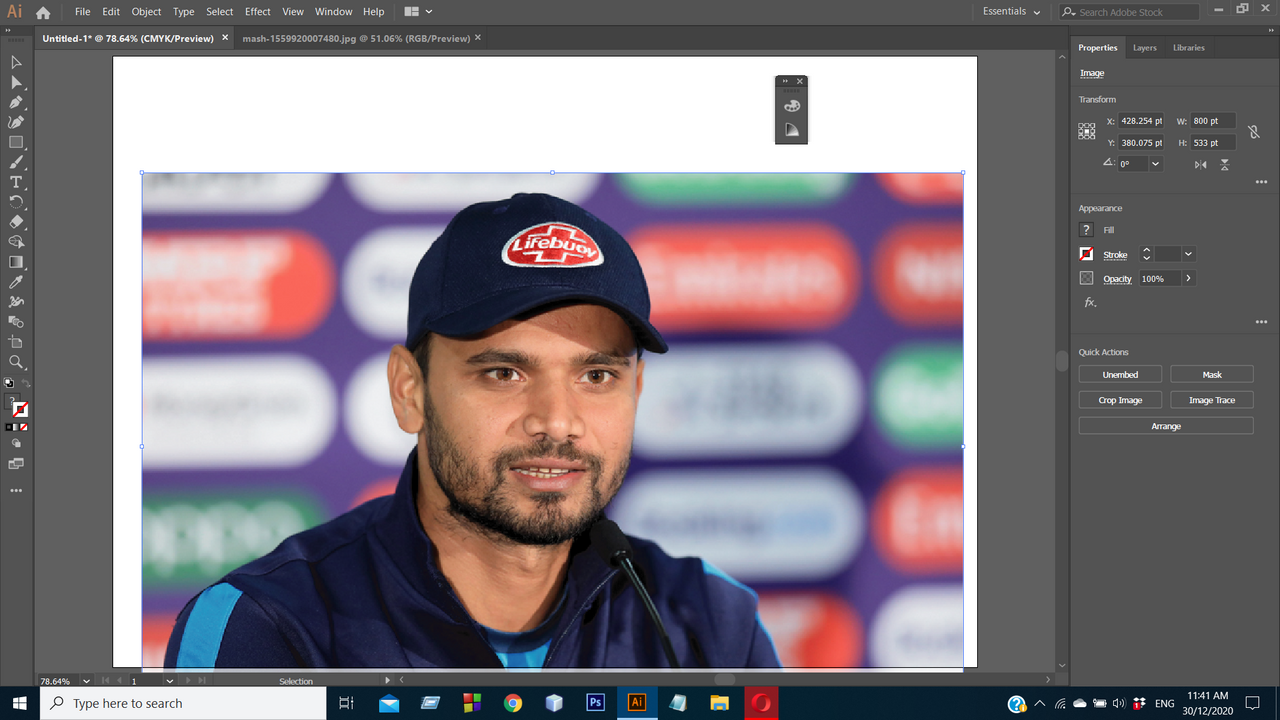The image size is (1280, 720).
Task: Click the floating panel color palette icon
Action: pyautogui.click(x=791, y=105)
